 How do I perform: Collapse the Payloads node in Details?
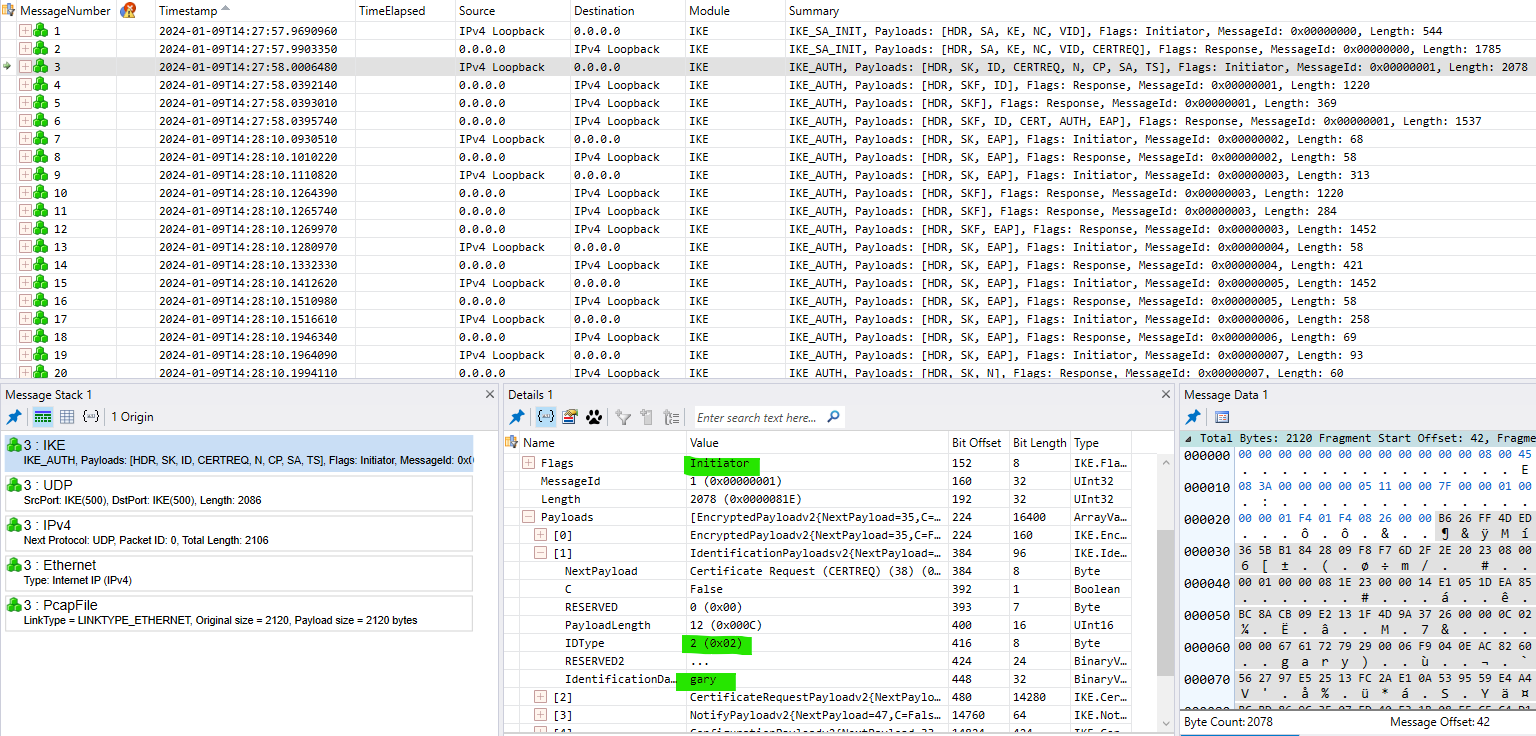point(529,517)
